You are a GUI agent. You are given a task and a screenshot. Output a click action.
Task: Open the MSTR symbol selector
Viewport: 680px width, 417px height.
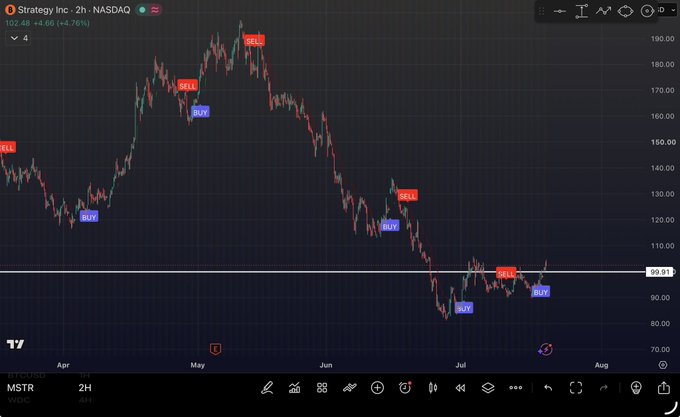click(x=20, y=388)
